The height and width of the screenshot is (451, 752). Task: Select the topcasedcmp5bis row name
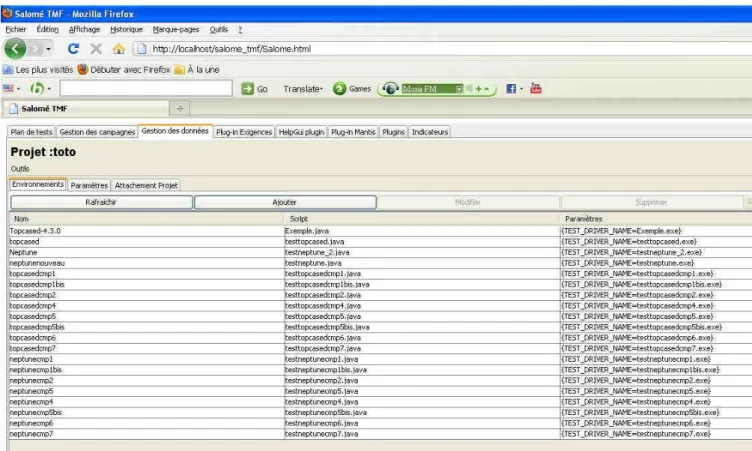(37, 327)
